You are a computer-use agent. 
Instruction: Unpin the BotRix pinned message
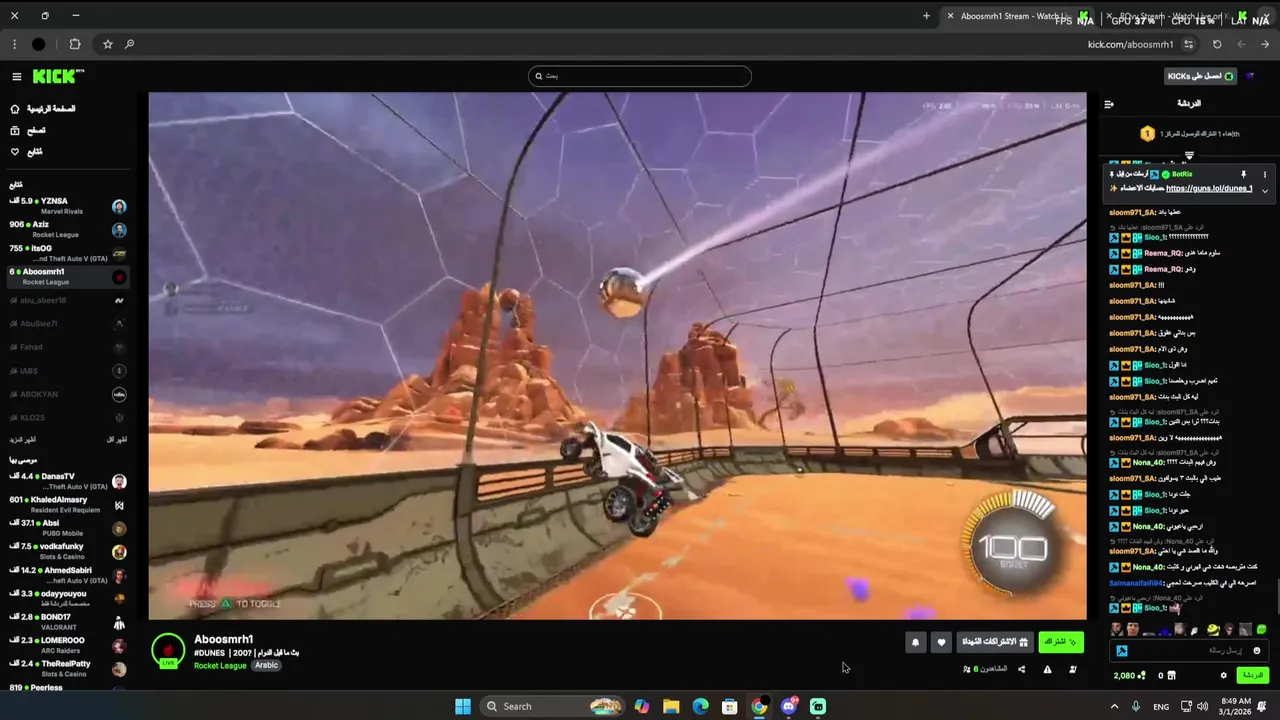(1244, 174)
